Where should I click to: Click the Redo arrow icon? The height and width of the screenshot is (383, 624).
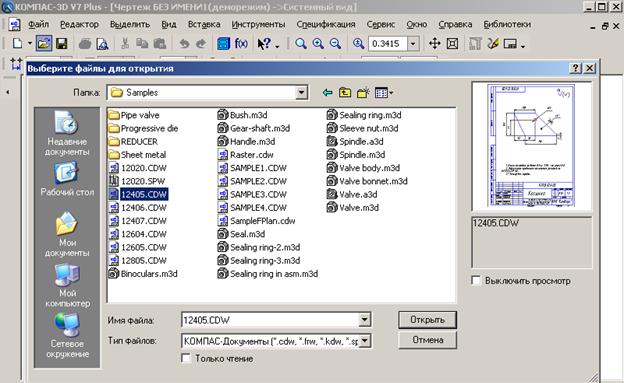coord(201,43)
